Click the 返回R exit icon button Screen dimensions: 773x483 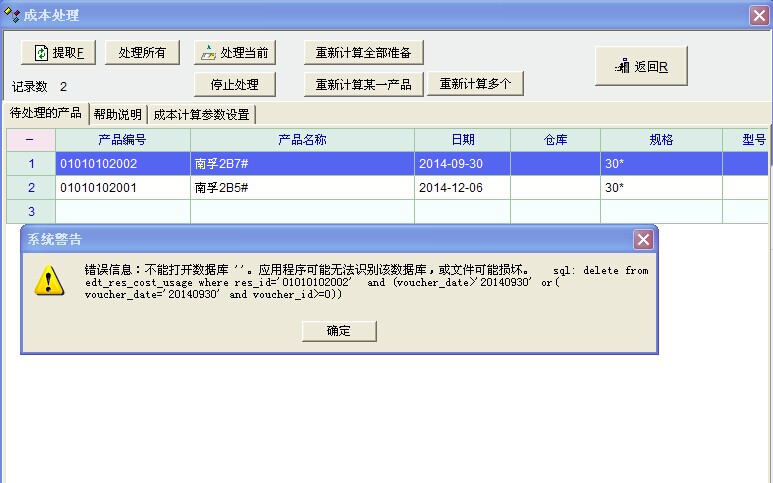click(x=624, y=67)
